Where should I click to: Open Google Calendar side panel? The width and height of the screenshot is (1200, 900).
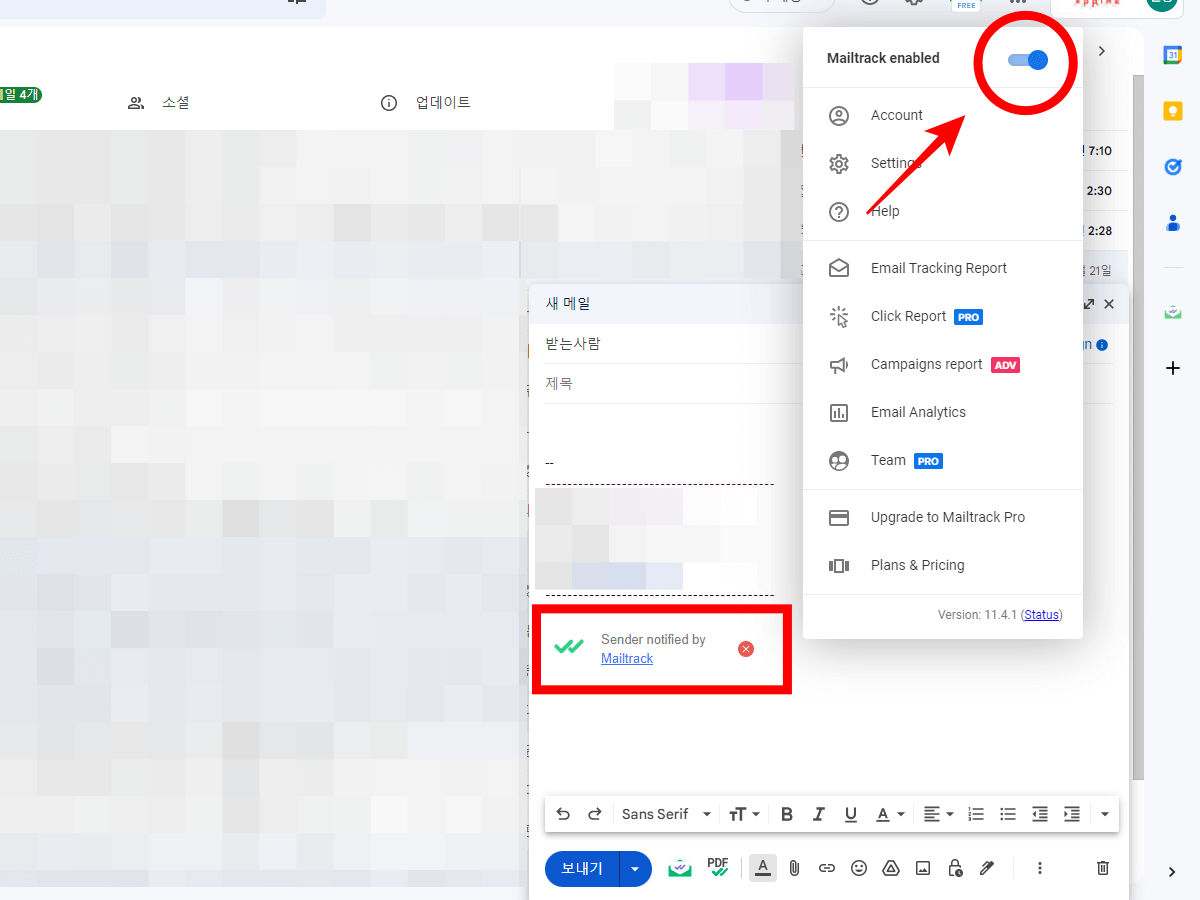click(x=1173, y=55)
